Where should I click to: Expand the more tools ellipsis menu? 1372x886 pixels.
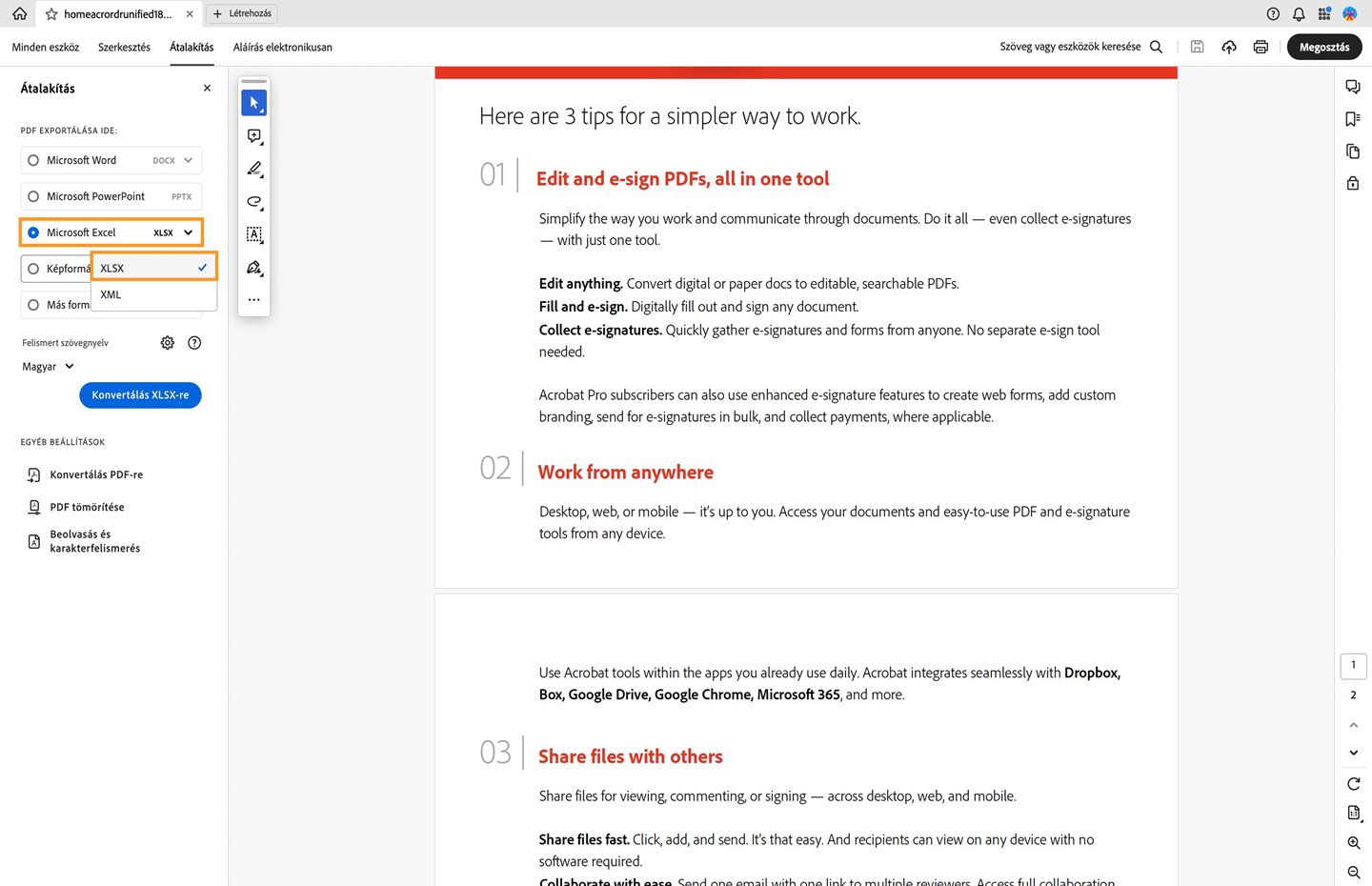pyautogui.click(x=253, y=299)
